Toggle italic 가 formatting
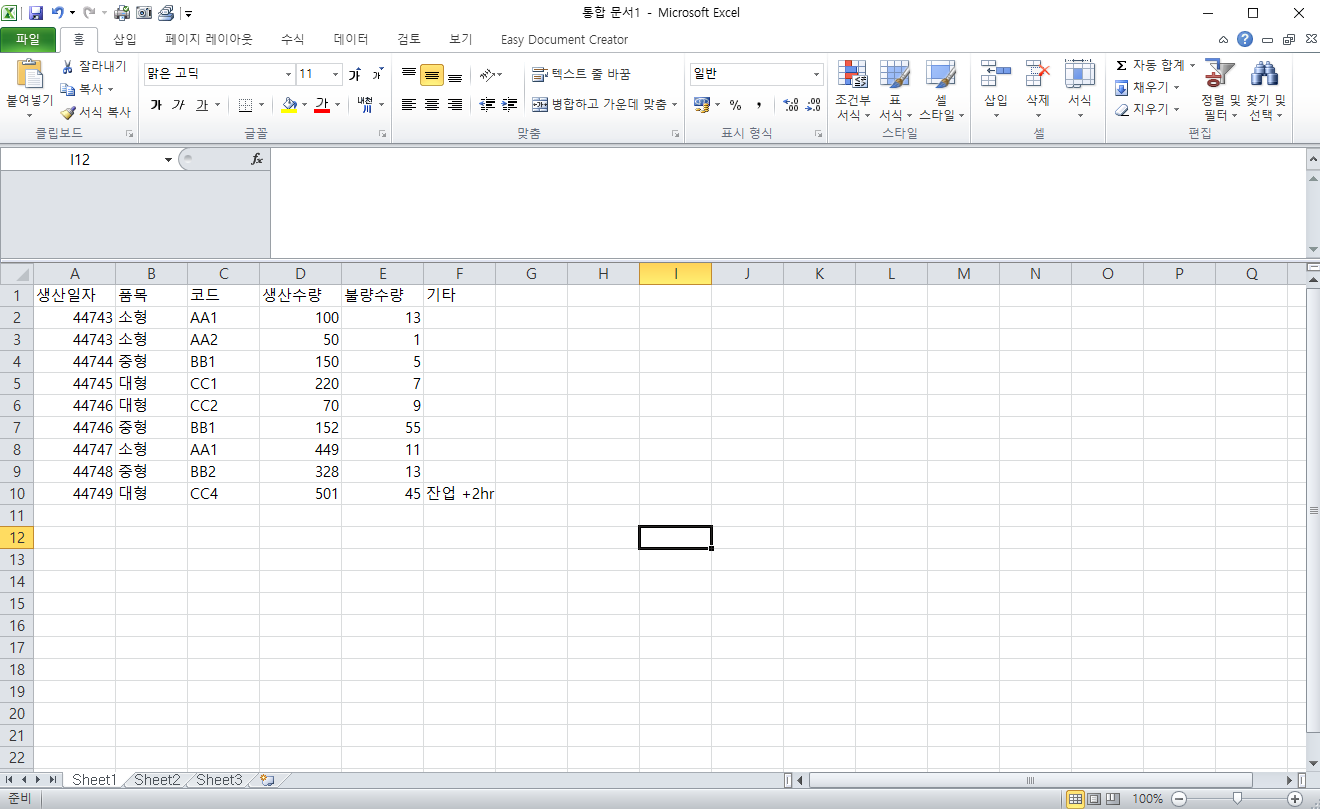Screen dimensions: 1320x809 click(178, 104)
